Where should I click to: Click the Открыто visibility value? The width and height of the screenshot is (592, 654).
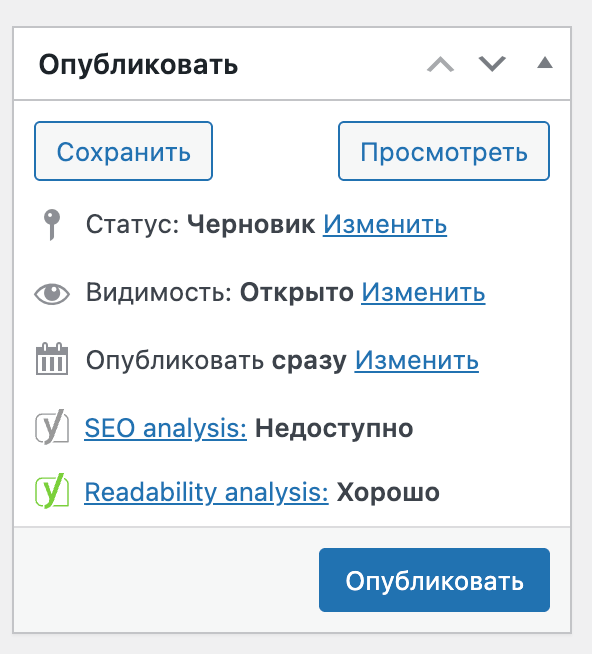pyautogui.click(x=297, y=292)
